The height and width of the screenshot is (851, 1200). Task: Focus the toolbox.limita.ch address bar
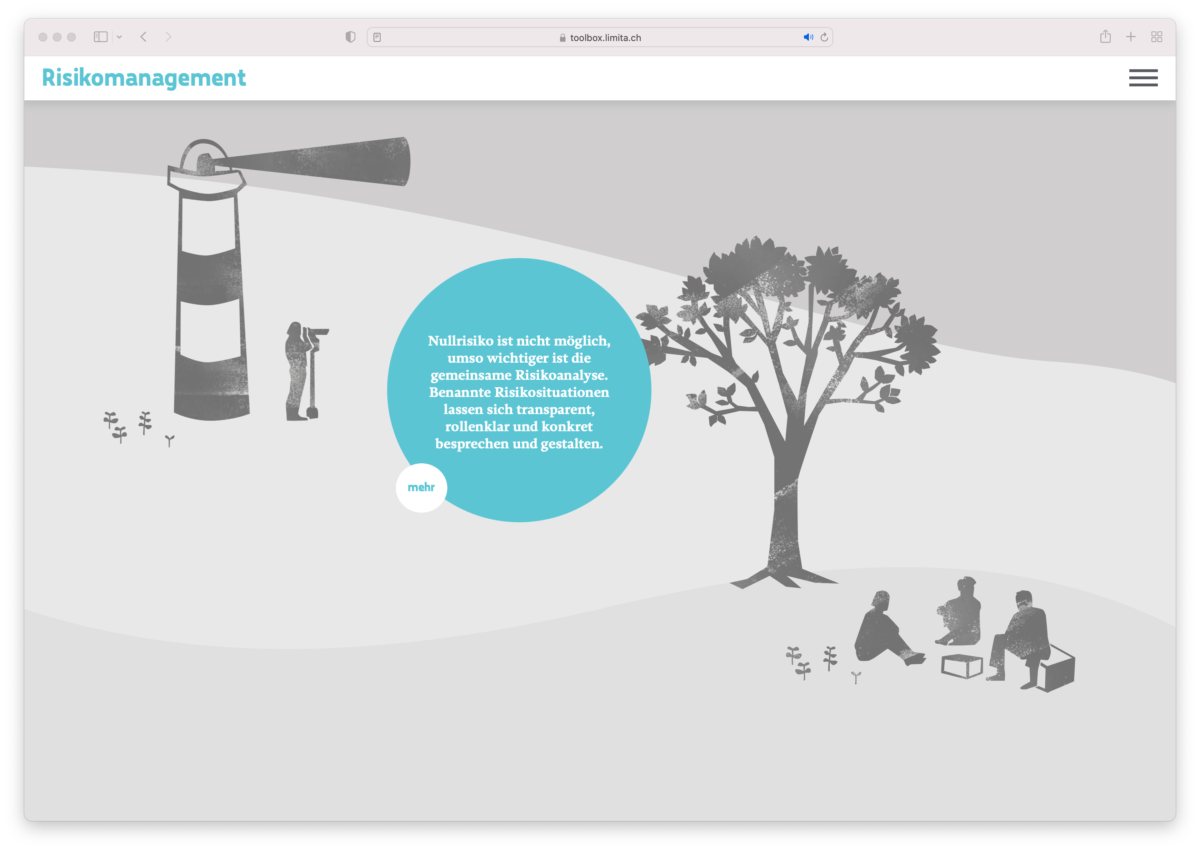click(x=600, y=37)
